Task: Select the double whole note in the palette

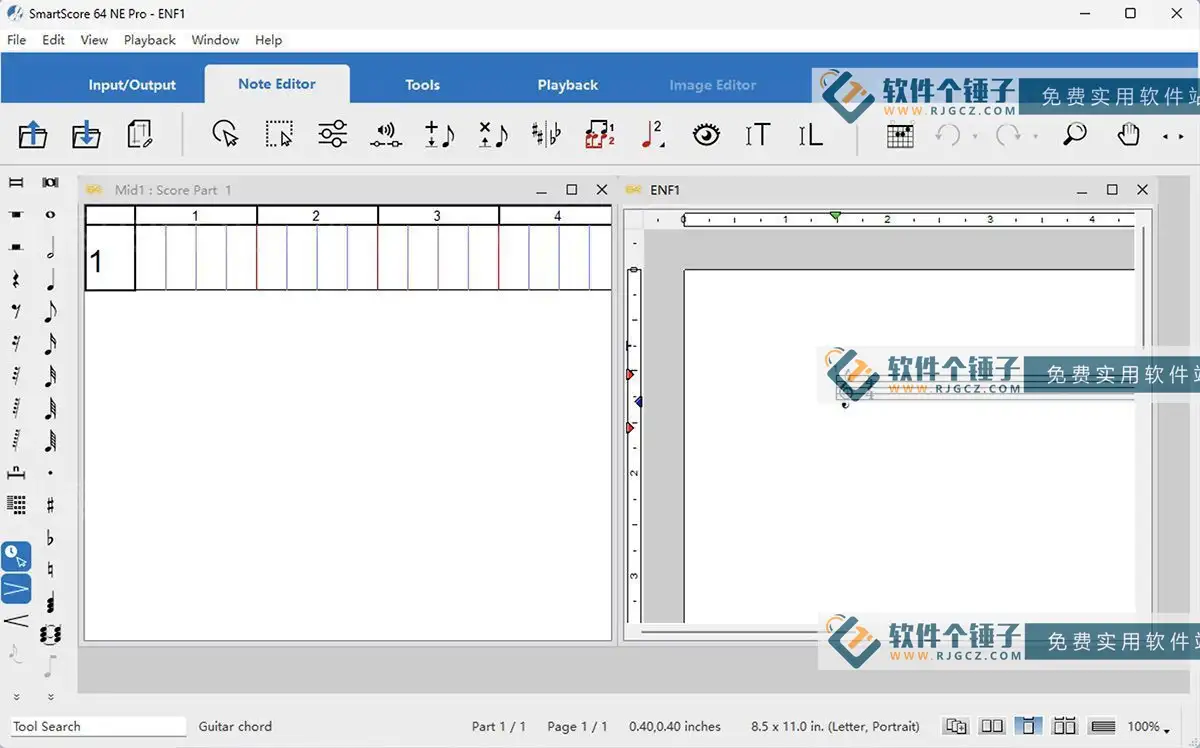Action: 50,182
